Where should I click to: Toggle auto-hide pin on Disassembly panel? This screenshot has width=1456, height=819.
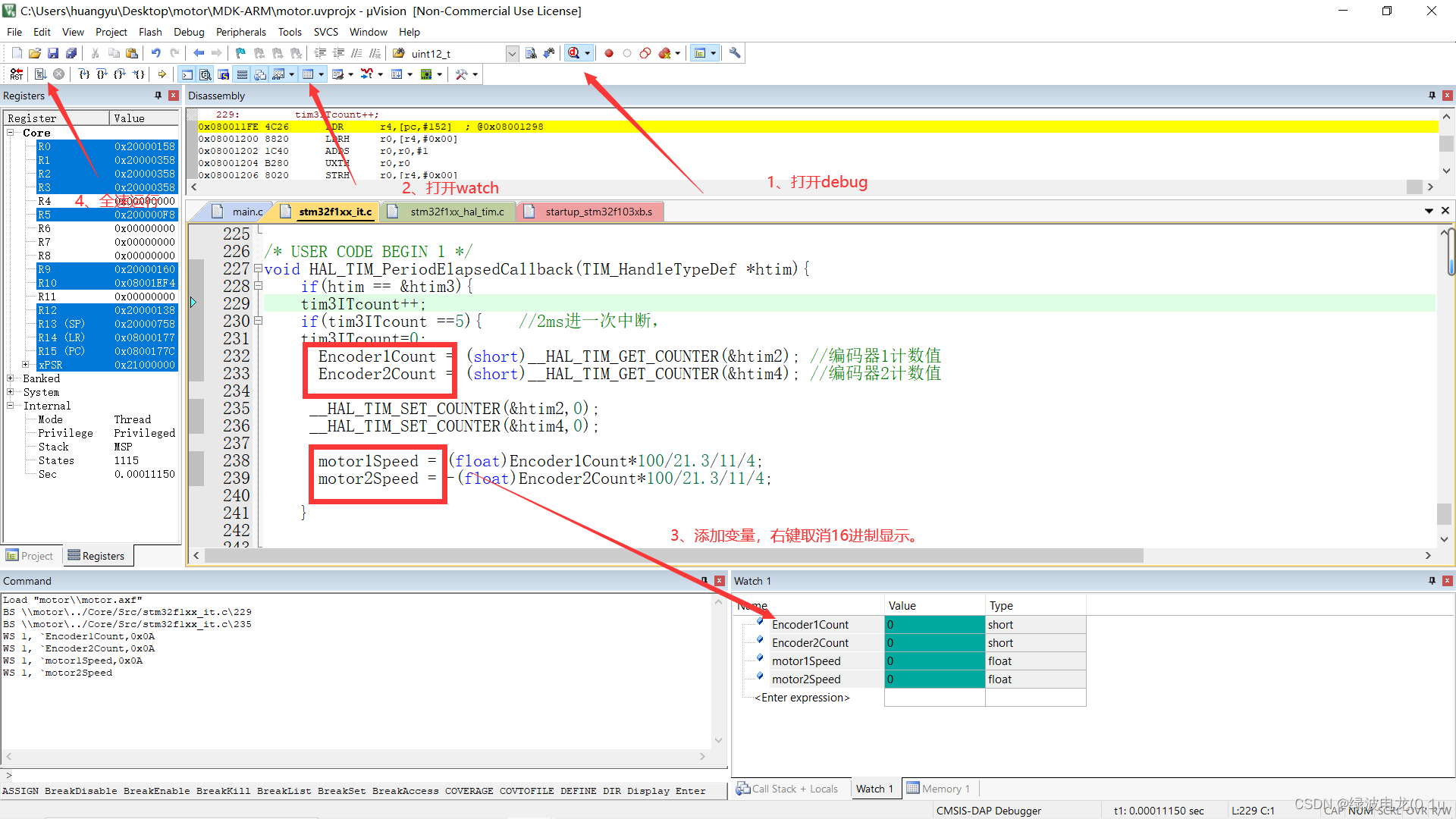(1432, 96)
